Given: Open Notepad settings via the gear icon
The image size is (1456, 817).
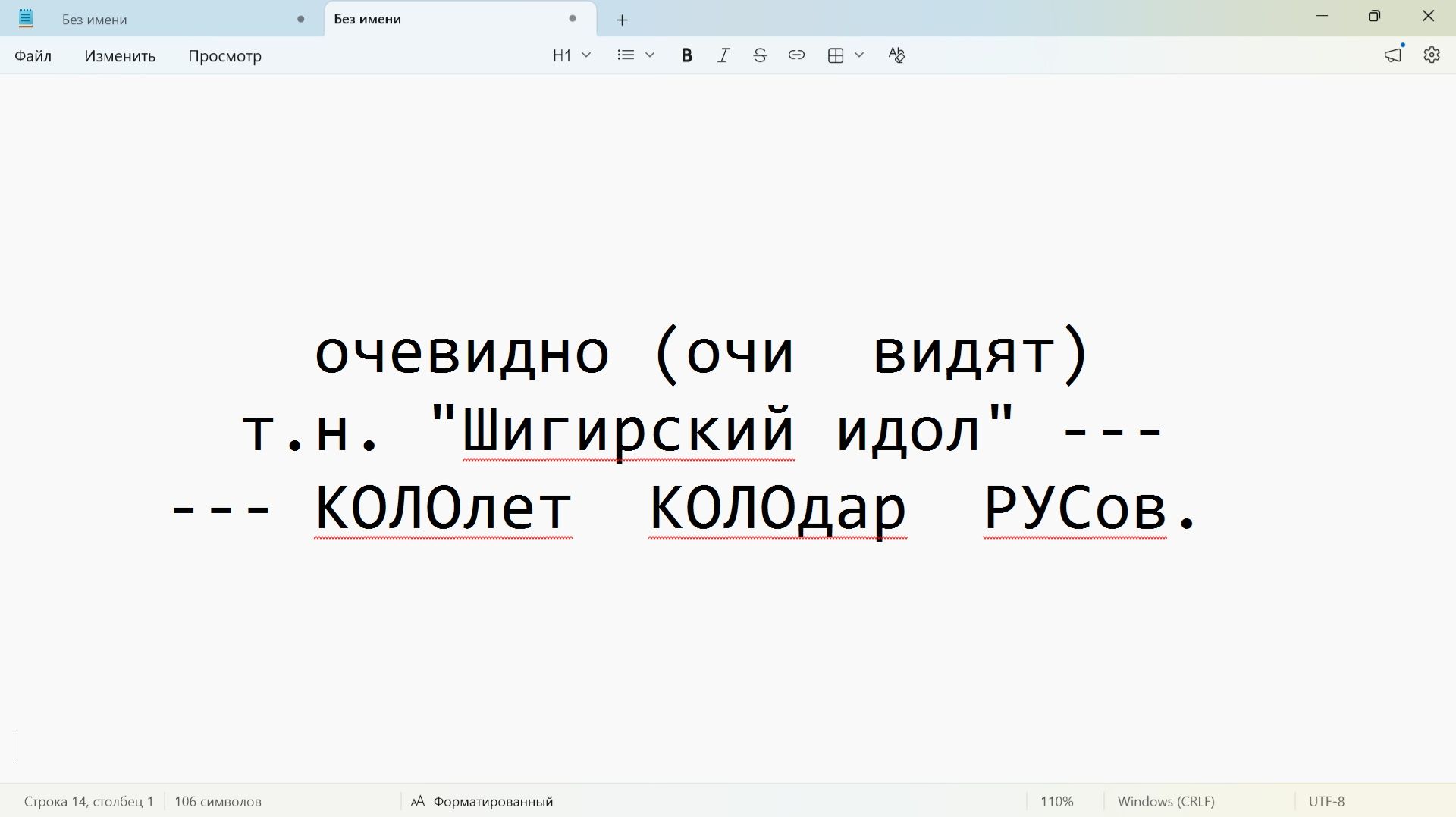Looking at the screenshot, I should click(x=1432, y=55).
